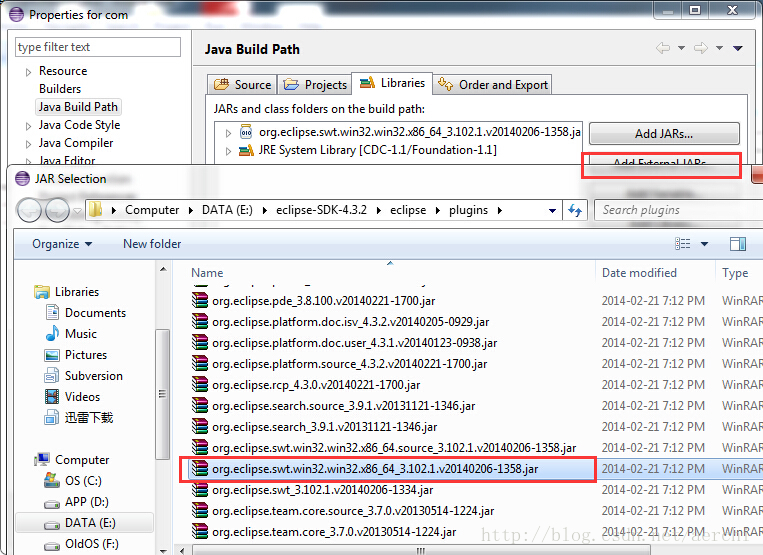Open the view options dropdown arrow
Image resolution: width=763 pixels, height=555 pixels.
tap(704, 244)
